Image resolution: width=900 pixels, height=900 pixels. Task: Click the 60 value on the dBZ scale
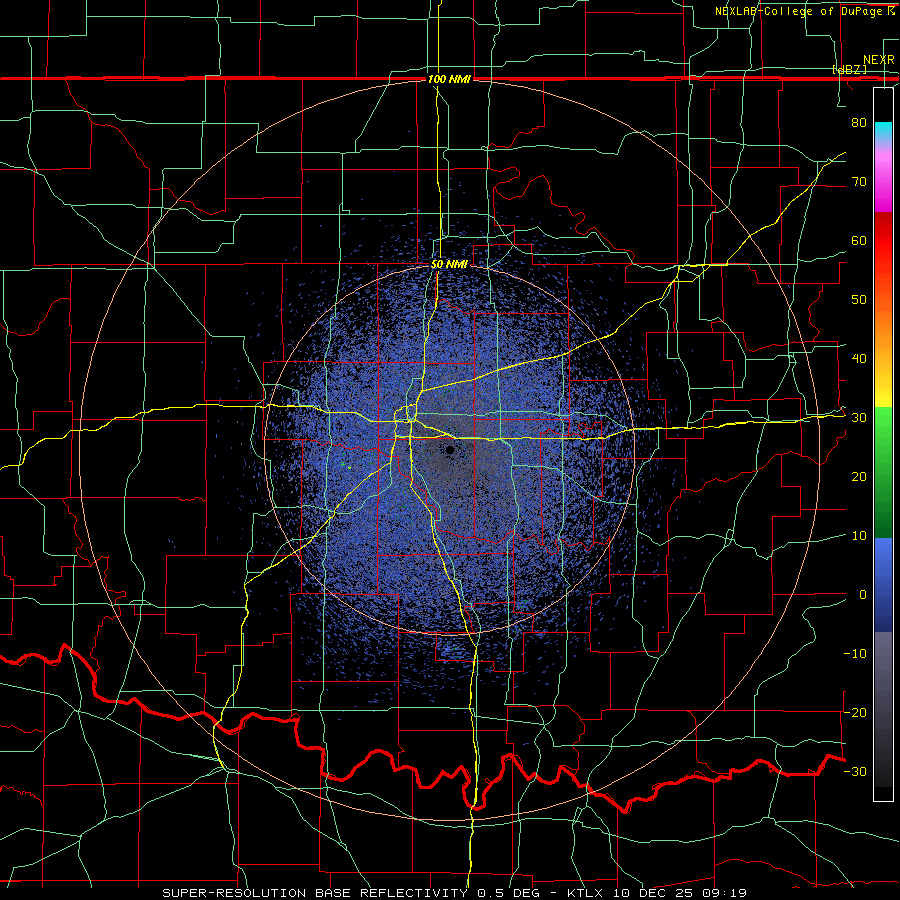click(859, 240)
